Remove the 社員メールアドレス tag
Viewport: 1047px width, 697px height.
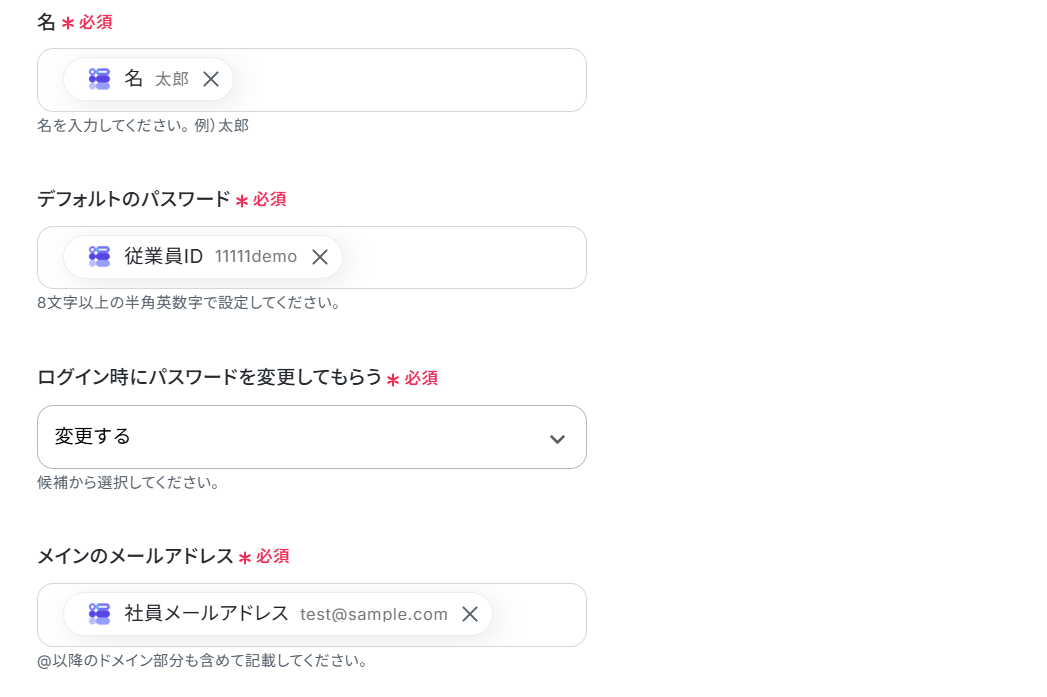(470, 614)
